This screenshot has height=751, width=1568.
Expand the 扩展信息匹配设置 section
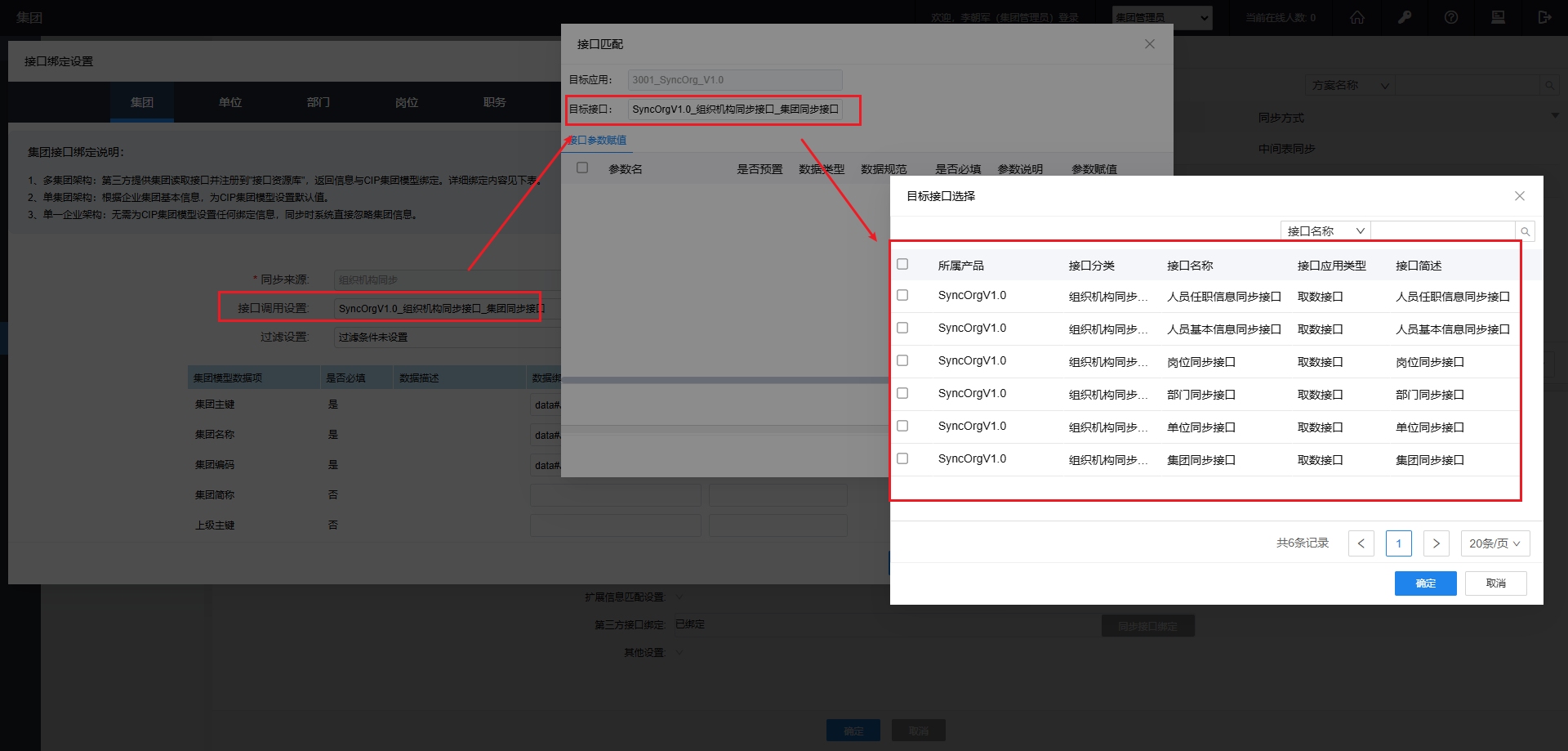coord(679,597)
